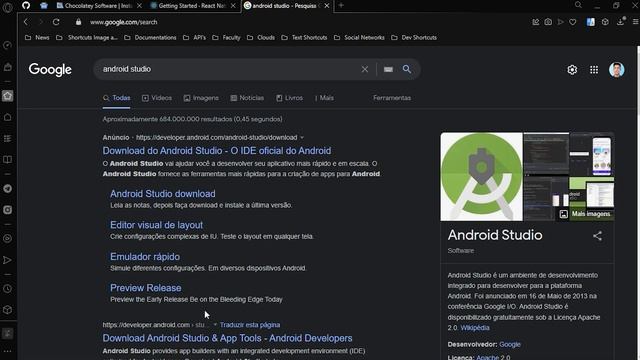This screenshot has height=360, width=640.
Task: Open Editor visual de layout sitelink
Action: click(156, 225)
